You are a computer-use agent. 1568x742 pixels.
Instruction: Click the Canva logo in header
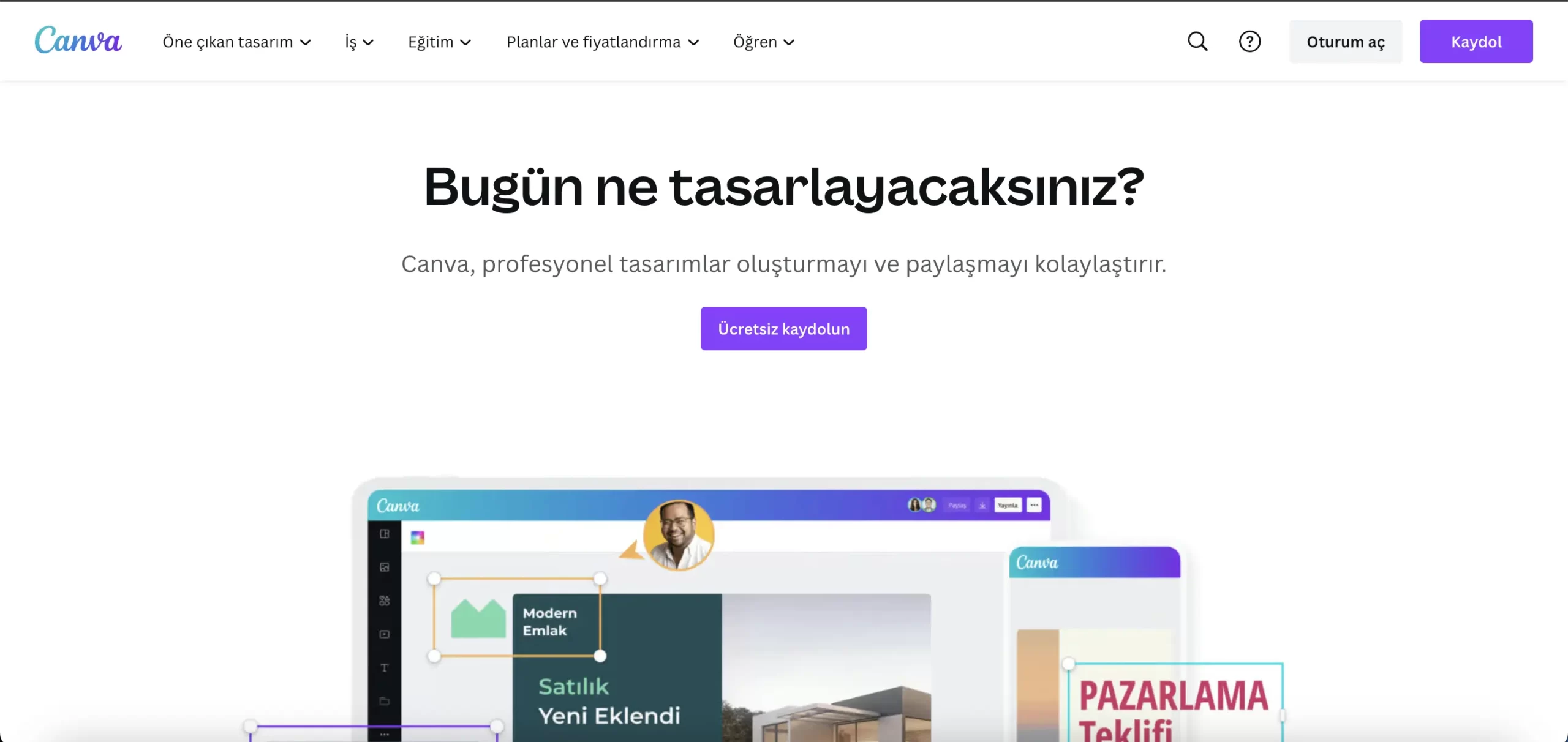point(78,40)
